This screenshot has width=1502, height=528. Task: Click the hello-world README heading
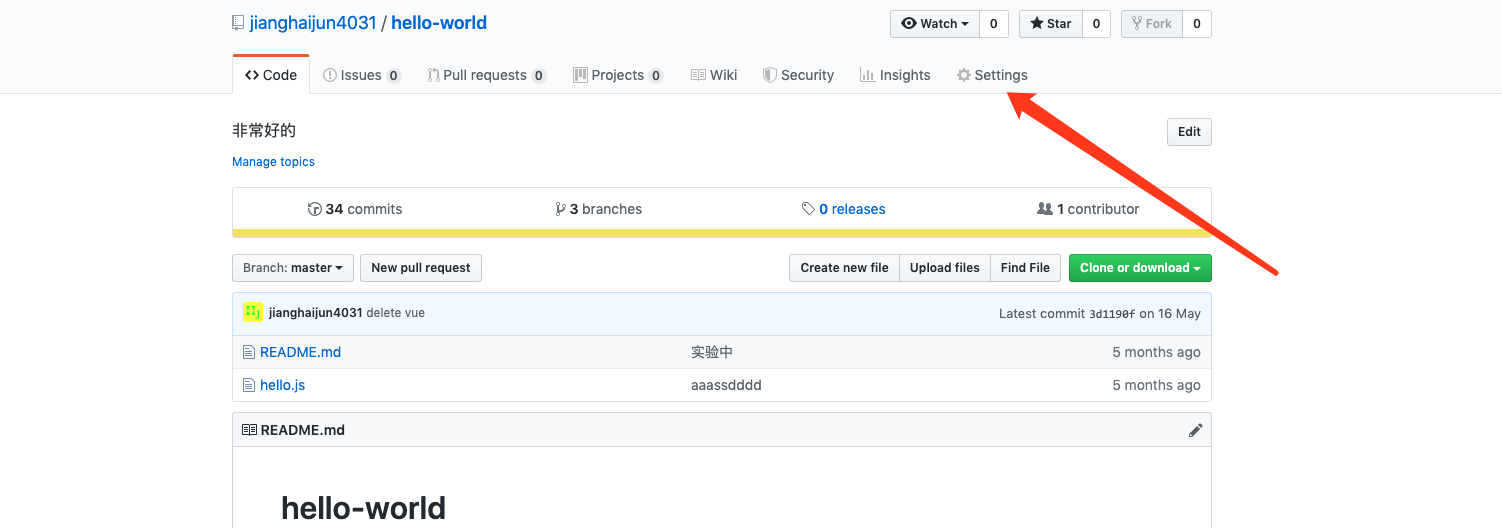pyautogui.click(x=363, y=508)
